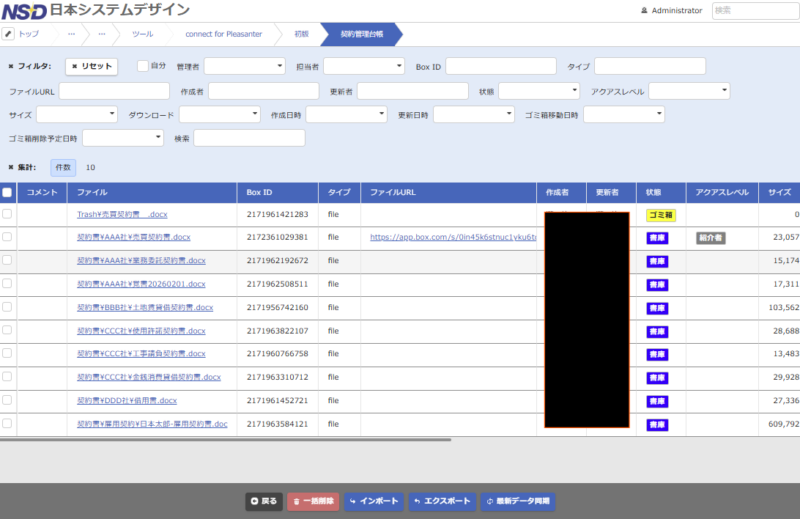Collapse the 集計 section using its x icon
Image resolution: width=800 pixels, height=519 pixels.
[11, 167]
